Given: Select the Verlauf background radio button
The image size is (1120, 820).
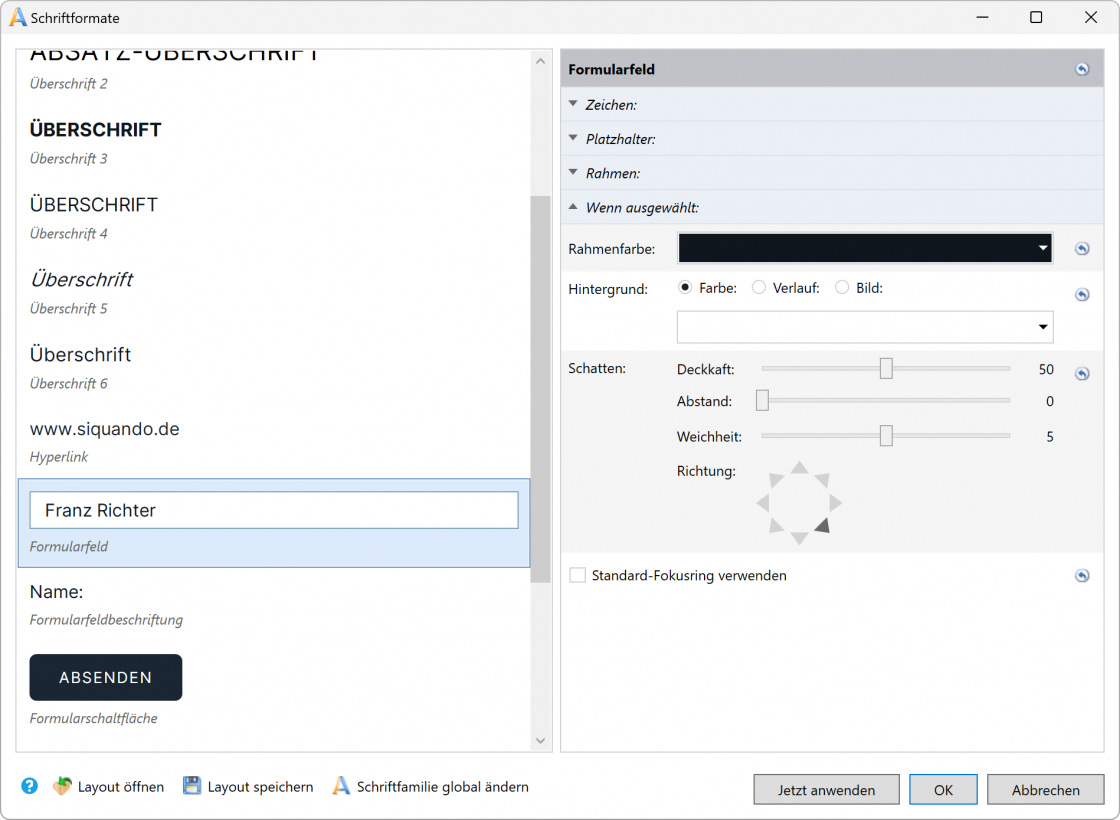Looking at the screenshot, I should (x=759, y=288).
